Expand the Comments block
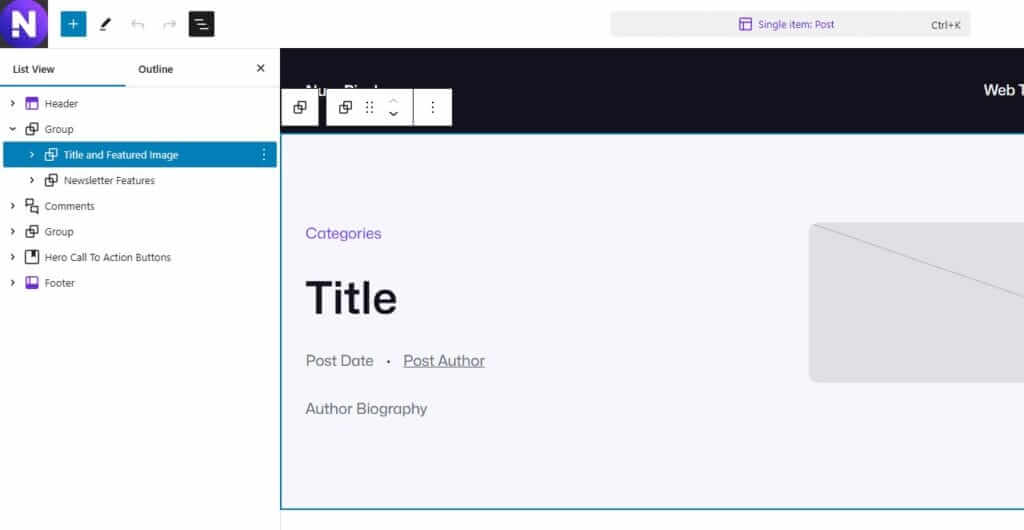 (x=12, y=206)
